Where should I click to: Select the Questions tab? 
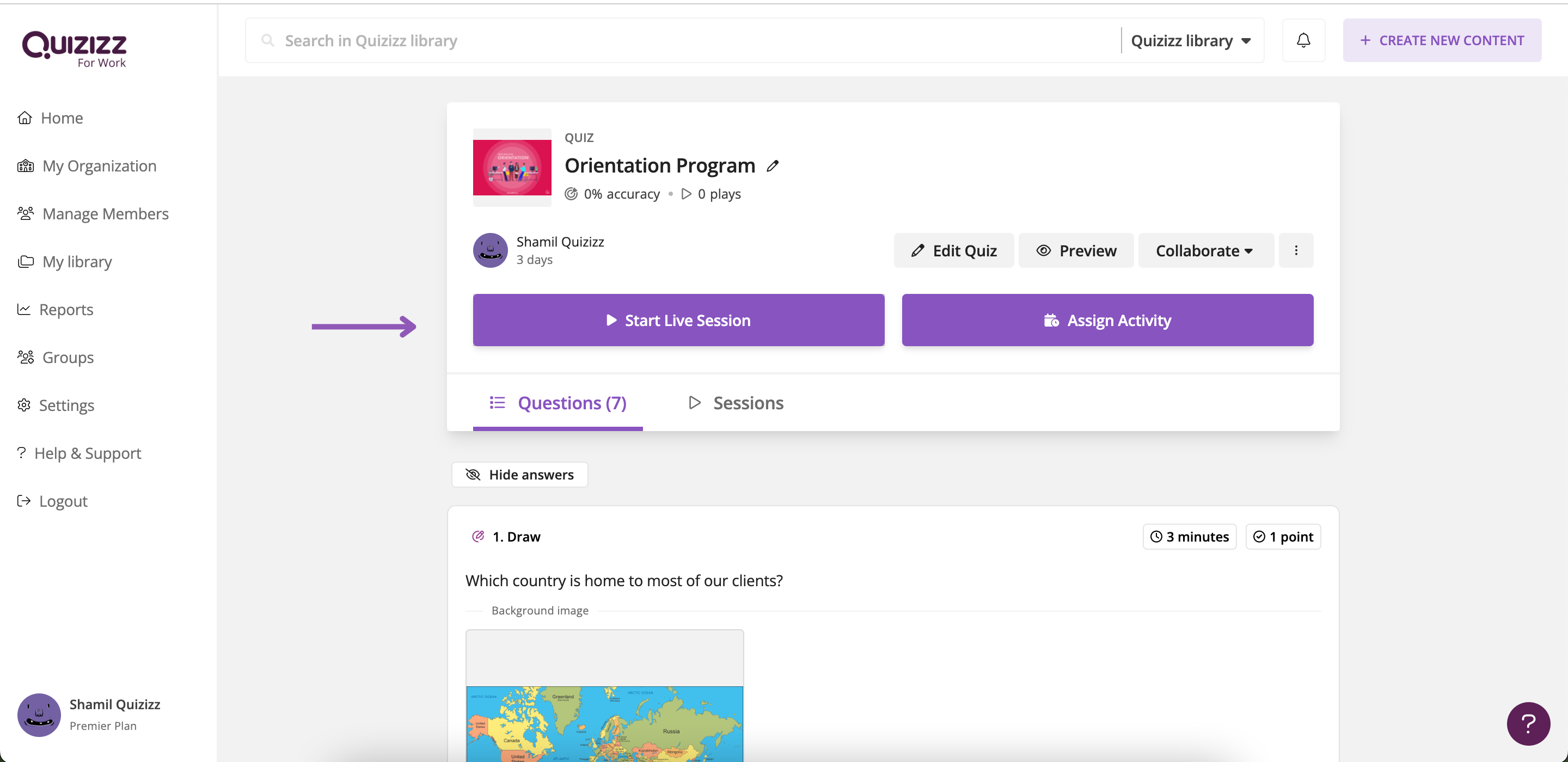(557, 402)
